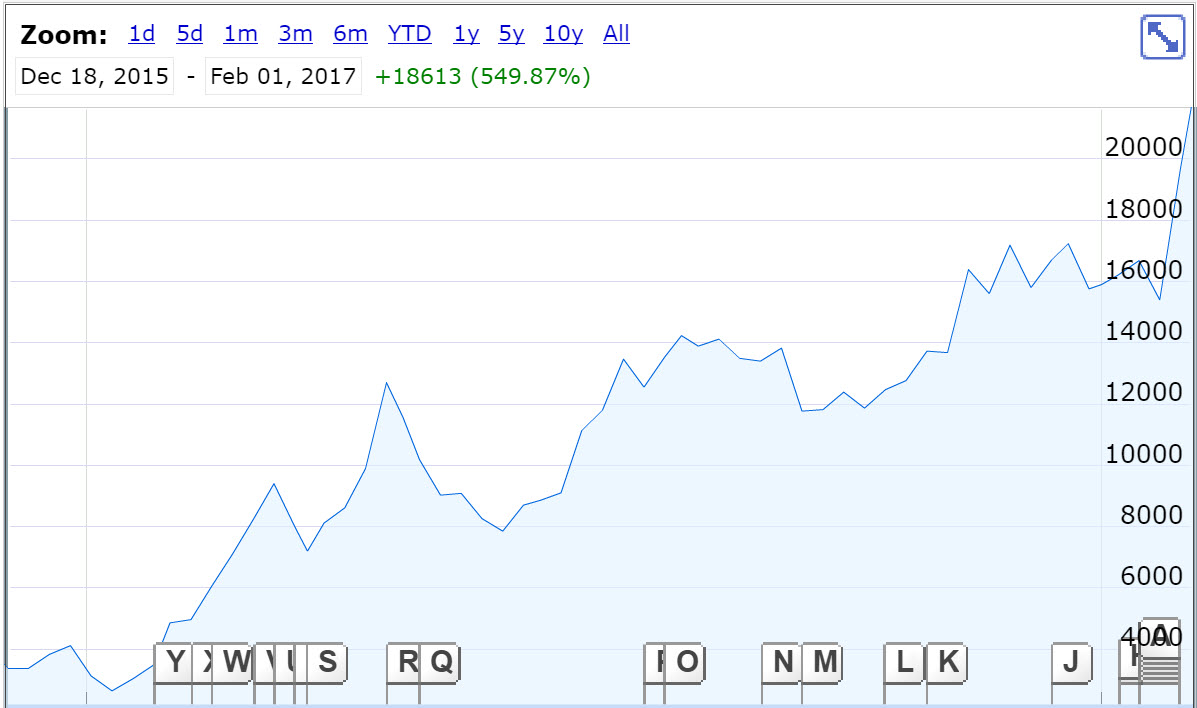Click event flag W marker
This screenshot has width=1197, height=708.
pyautogui.click(x=235, y=662)
